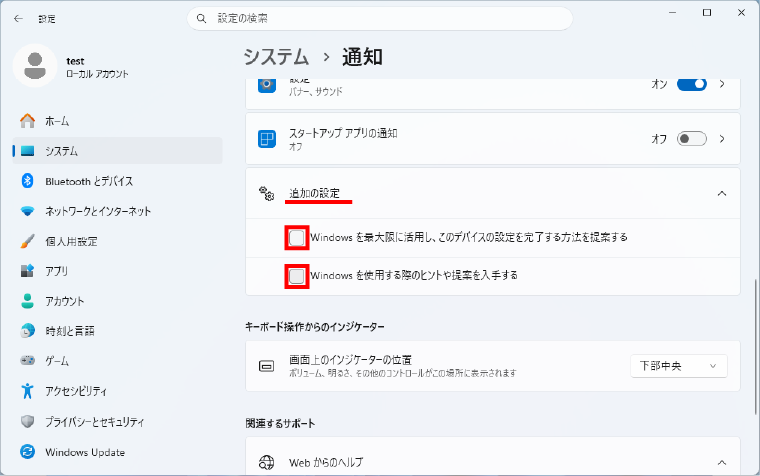Open 時刻と言語 globe icon
Viewport: 760px width, 476px height.
pyautogui.click(x=28, y=331)
